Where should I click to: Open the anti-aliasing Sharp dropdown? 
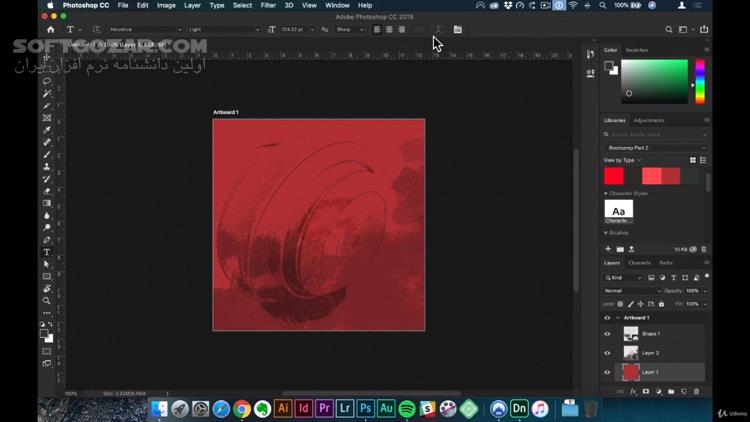coord(350,29)
